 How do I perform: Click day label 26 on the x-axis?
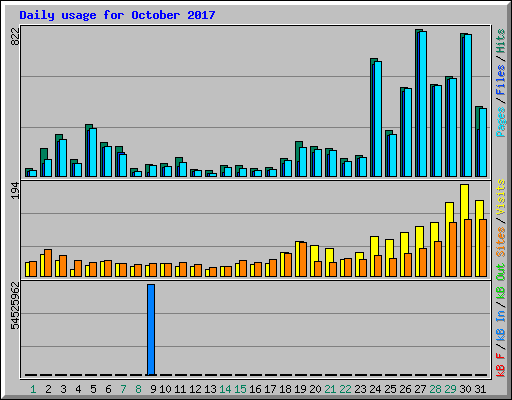(x=405, y=389)
